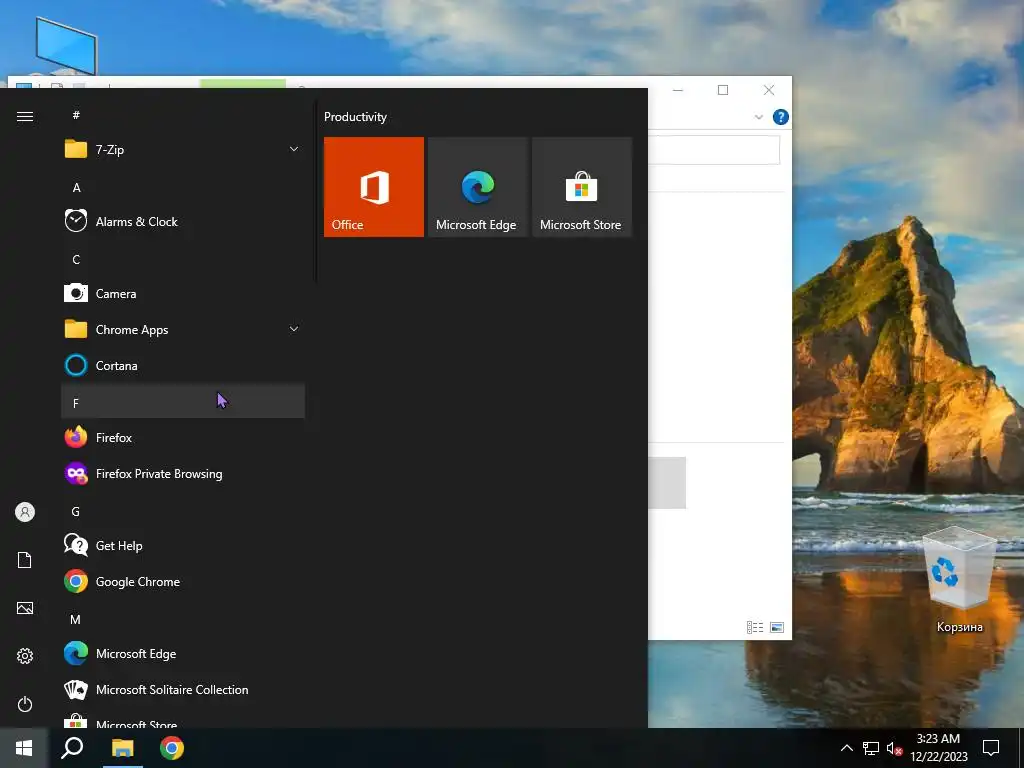Open Documents from the Start sidebar
Image resolution: width=1024 pixels, height=768 pixels.
(25, 560)
